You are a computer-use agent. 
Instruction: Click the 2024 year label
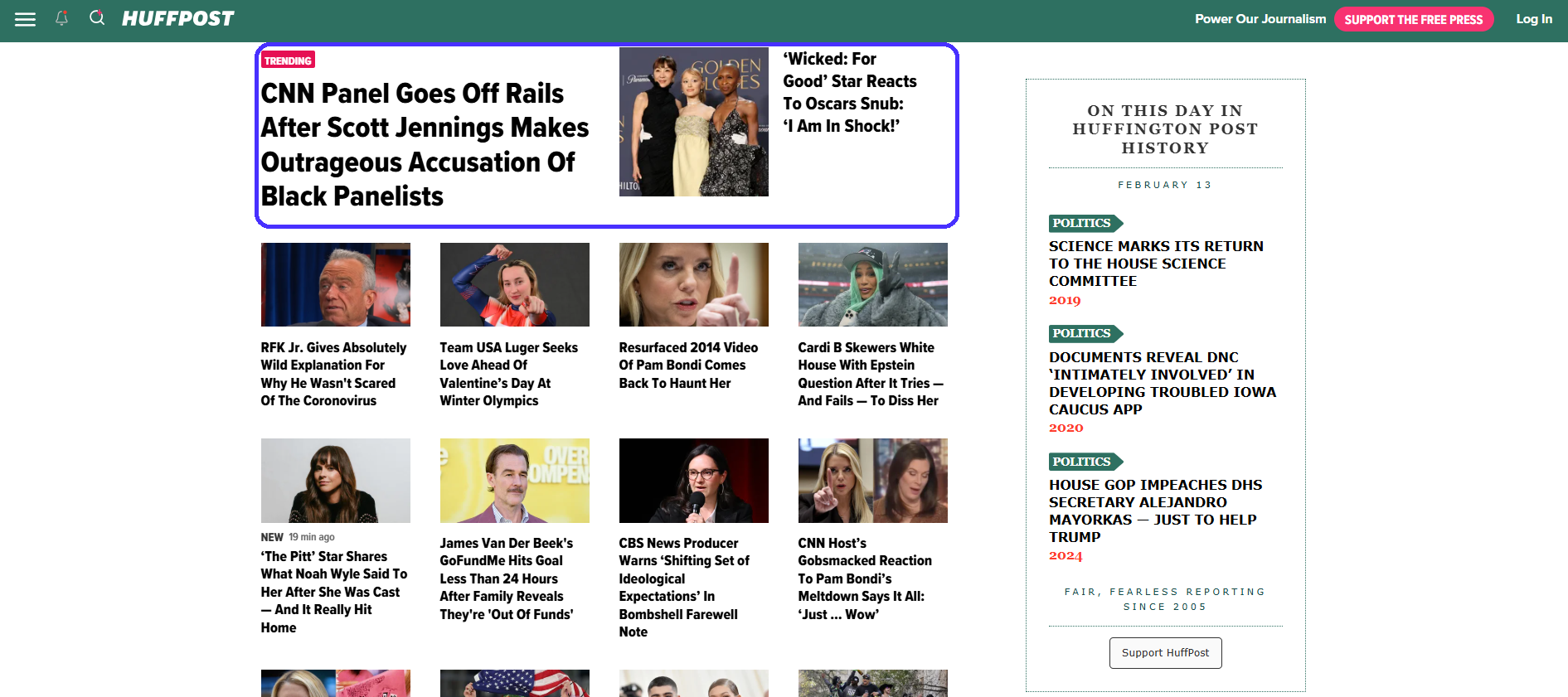point(1066,555)
